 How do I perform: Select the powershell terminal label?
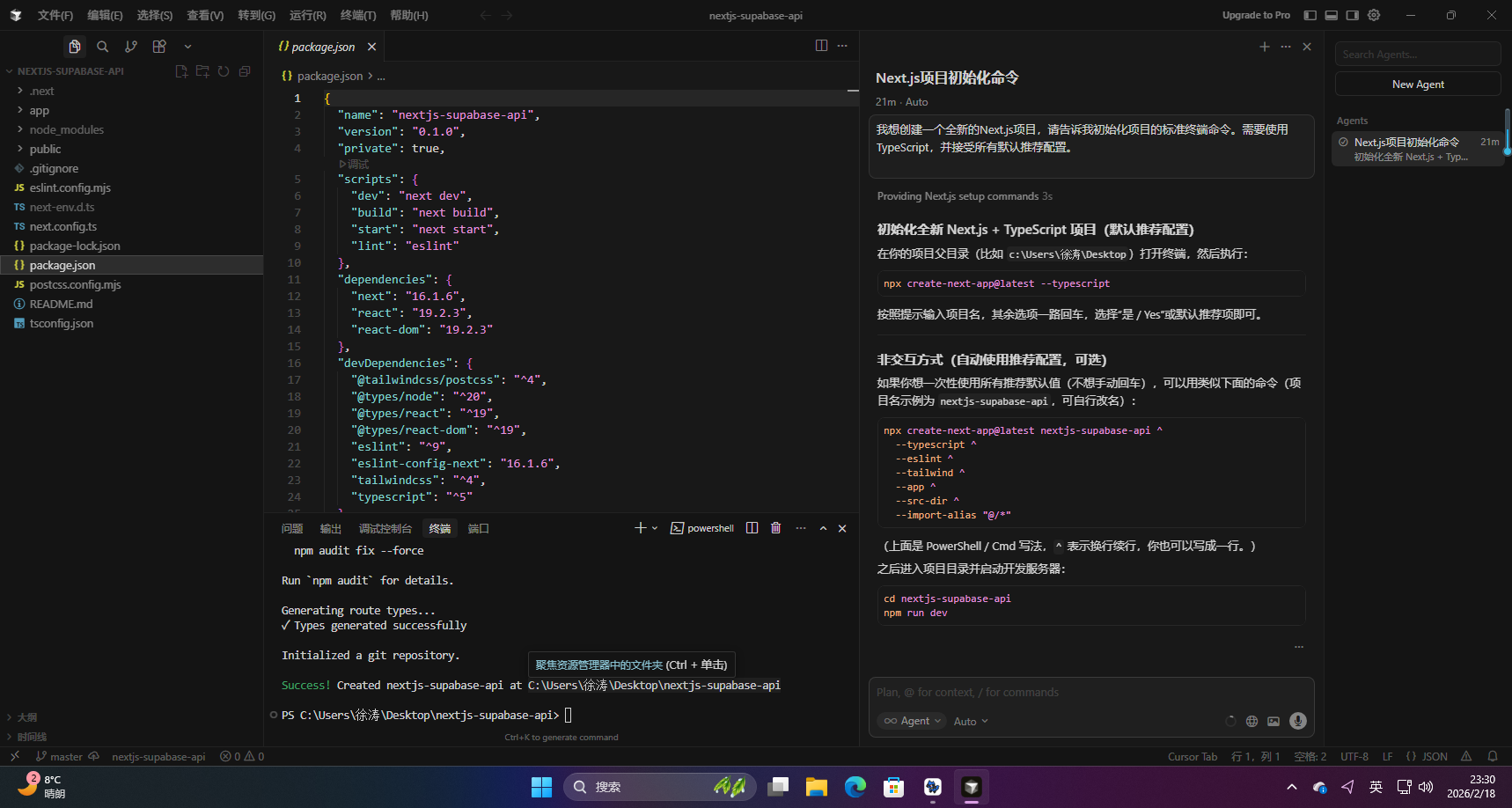pos(702,528)
